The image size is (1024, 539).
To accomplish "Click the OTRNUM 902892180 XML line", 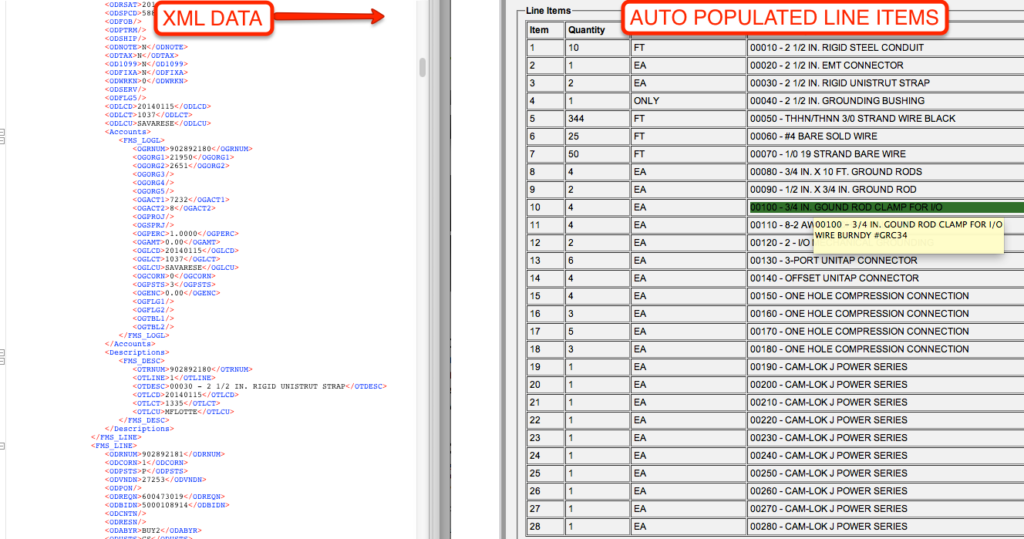I will 192,370.
